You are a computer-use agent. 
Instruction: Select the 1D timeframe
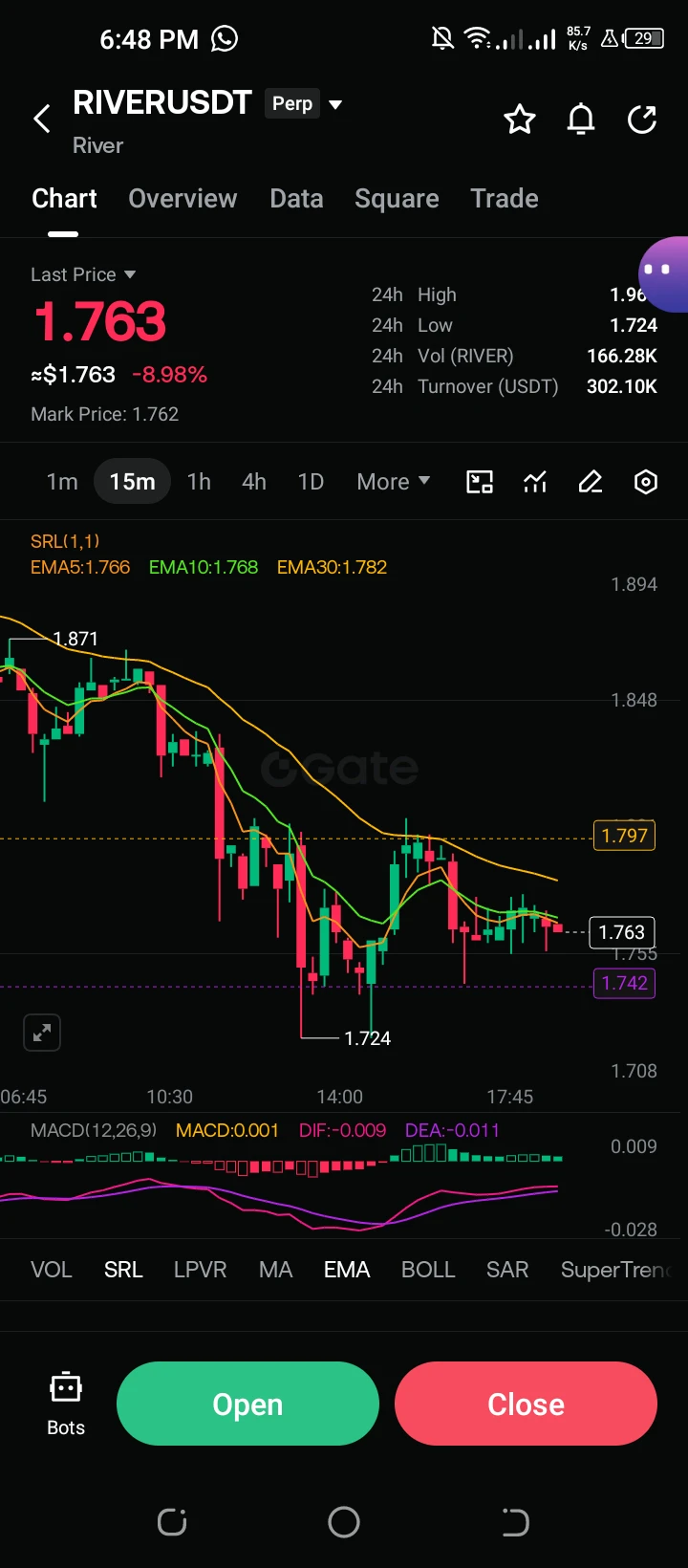coord(311,482)
